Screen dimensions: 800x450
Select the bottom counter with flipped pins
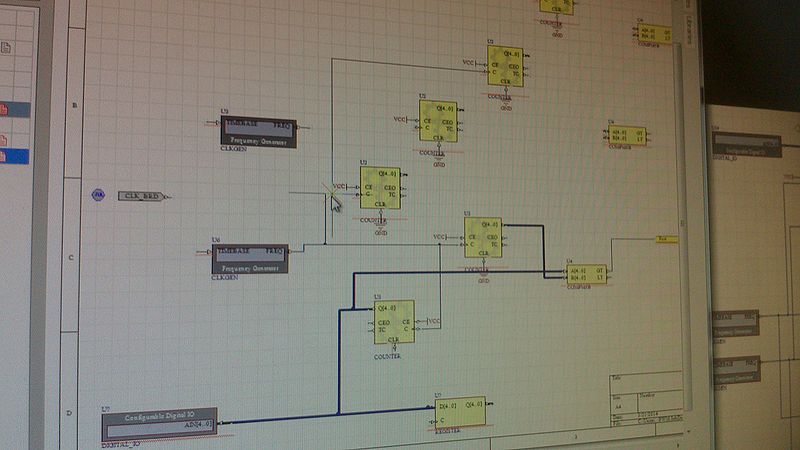point(394,322)
